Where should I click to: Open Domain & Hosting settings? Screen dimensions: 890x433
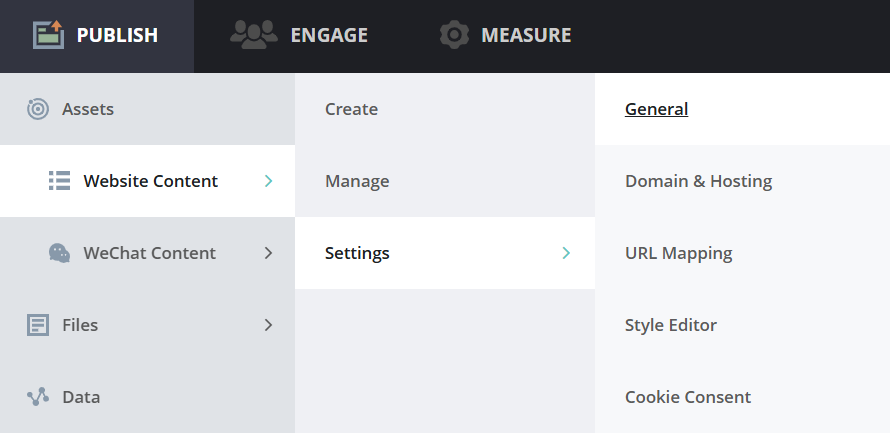tap(698, 181)
